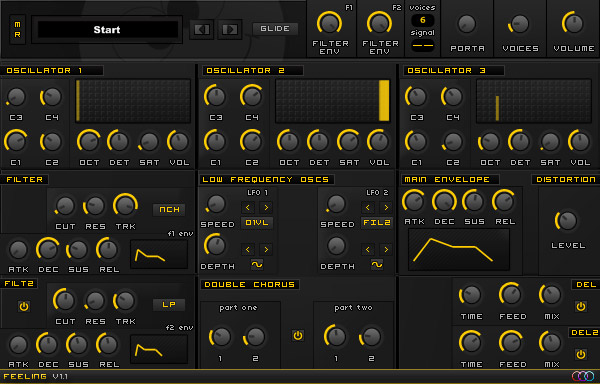Click Oscillator 1 DET knob
The width and height of the screenshot is (600, 384).
(x=119, y=142)
